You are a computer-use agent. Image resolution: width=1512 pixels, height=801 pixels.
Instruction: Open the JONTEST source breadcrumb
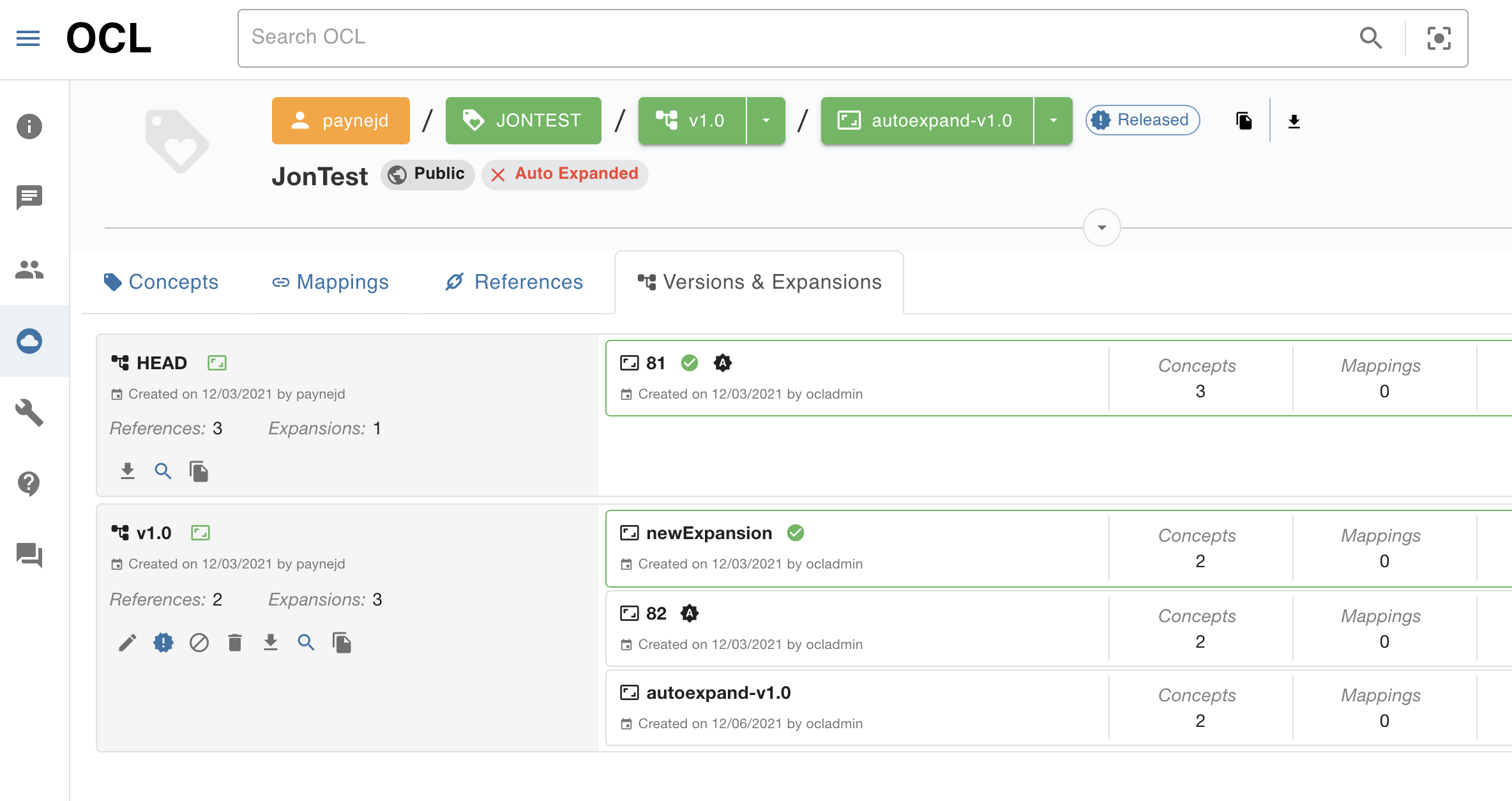pyautogui.click(x=523, y=120)
